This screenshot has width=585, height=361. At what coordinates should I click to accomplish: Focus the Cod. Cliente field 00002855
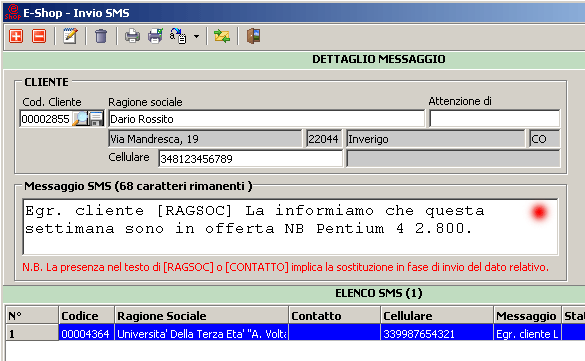tap(46, 119)
